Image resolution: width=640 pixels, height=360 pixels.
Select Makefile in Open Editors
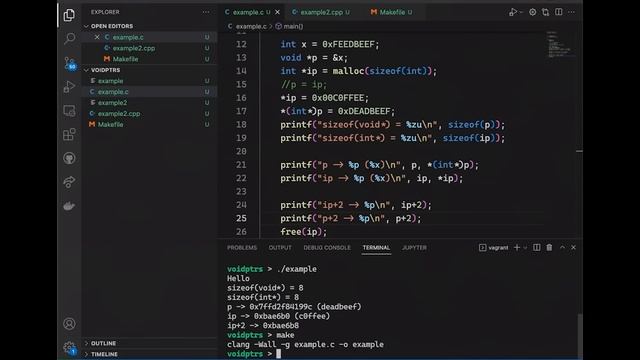(125, 59)
